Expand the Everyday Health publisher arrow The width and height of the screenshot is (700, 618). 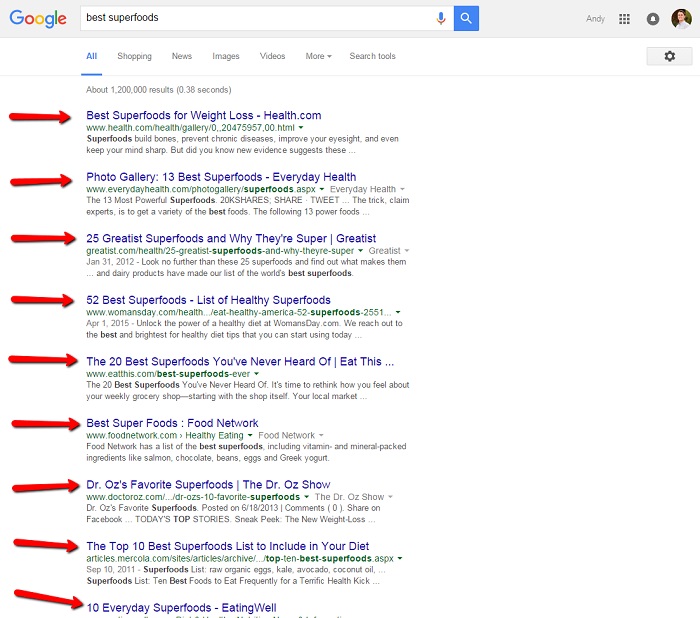[402, 189]
